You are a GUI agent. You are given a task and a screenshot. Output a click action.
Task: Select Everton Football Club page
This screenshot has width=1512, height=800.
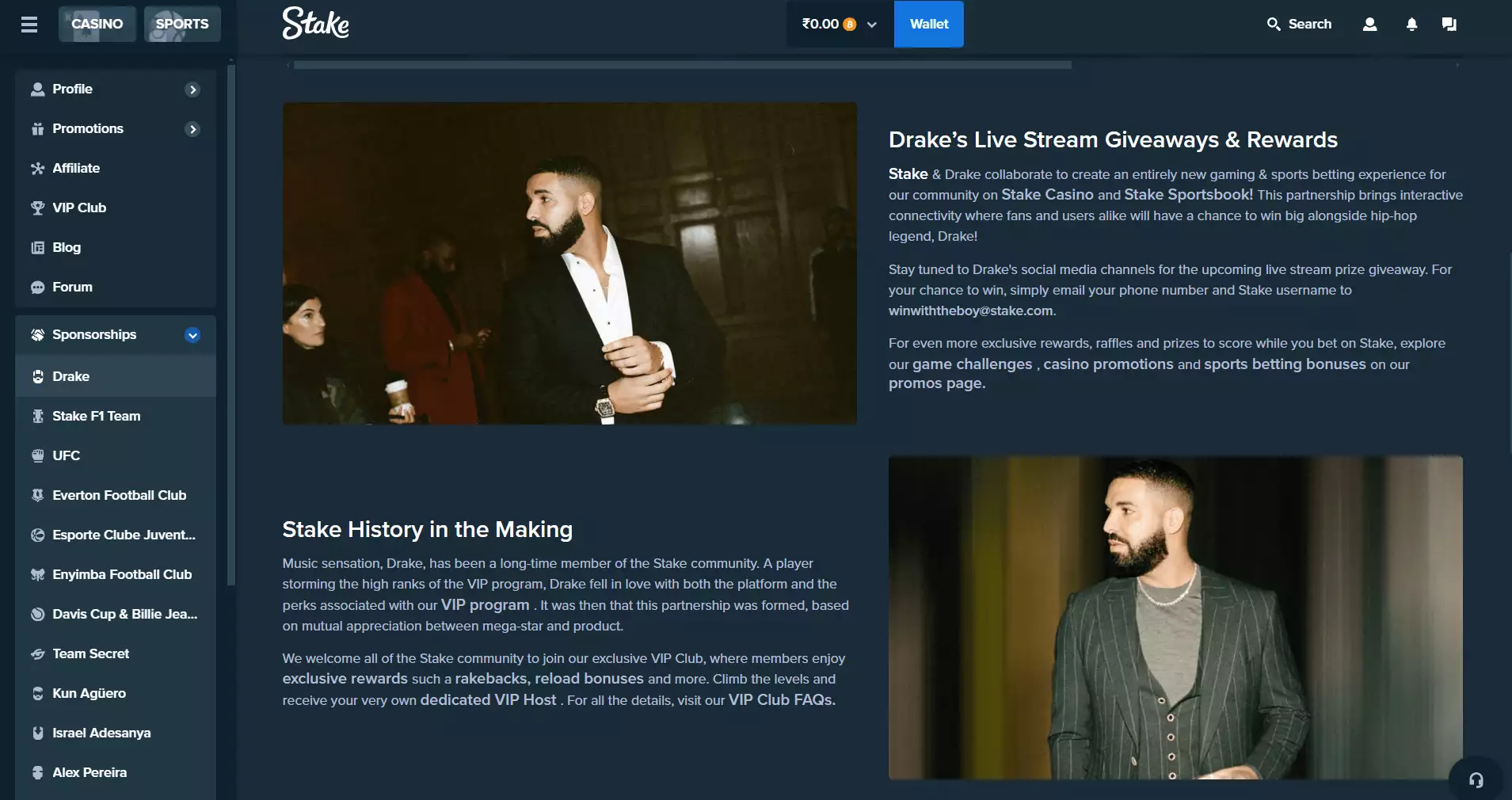click(x=116, y=496)
